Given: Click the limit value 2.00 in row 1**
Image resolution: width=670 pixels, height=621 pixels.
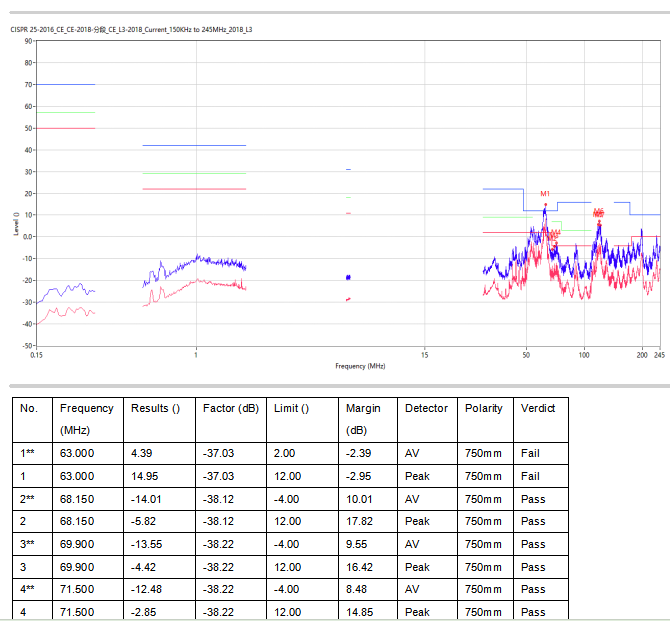Looking at the screenshot, I should pos(285,453).
